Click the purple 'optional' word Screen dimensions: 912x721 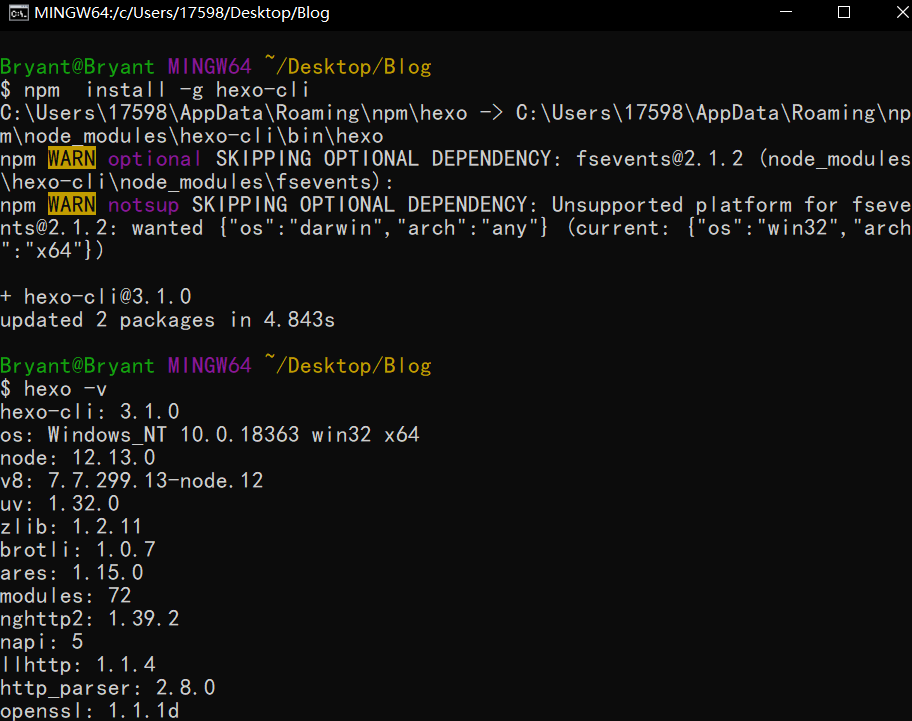155,159
